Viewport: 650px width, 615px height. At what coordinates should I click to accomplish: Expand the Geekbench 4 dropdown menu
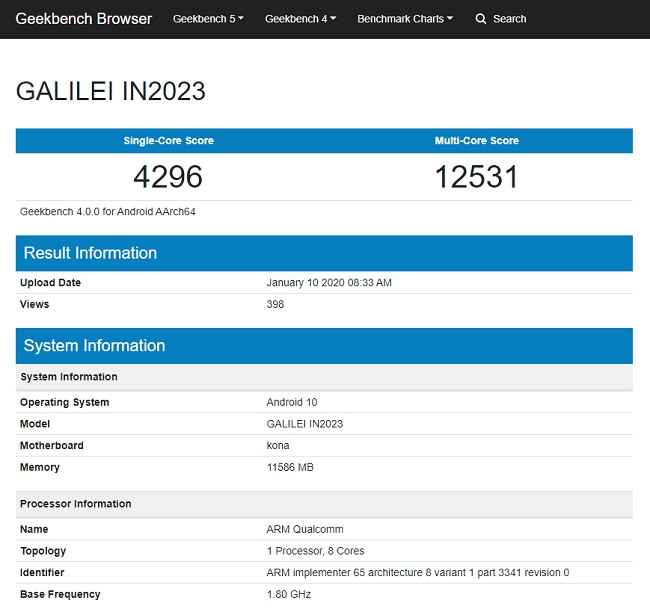[300, 19]
